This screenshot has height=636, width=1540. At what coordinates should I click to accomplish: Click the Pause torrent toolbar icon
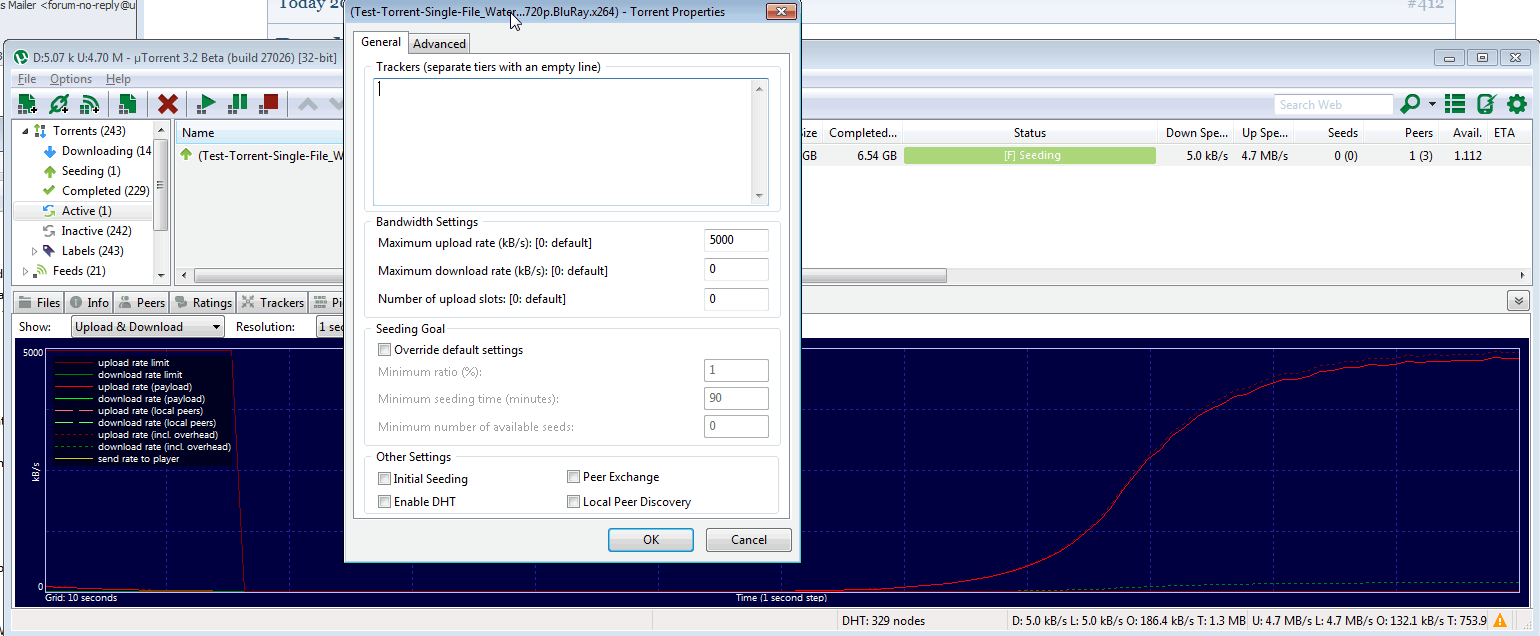click(x=238, y=103)
